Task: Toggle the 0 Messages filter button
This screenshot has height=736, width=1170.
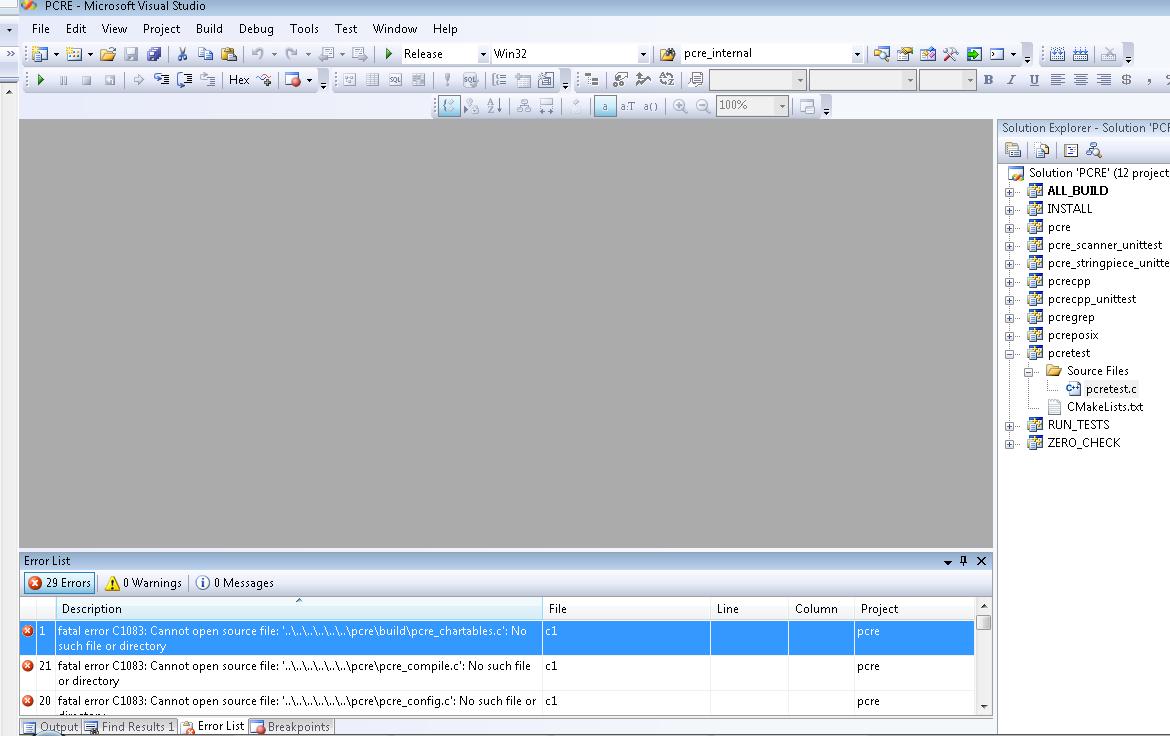Action: point(234,583)
